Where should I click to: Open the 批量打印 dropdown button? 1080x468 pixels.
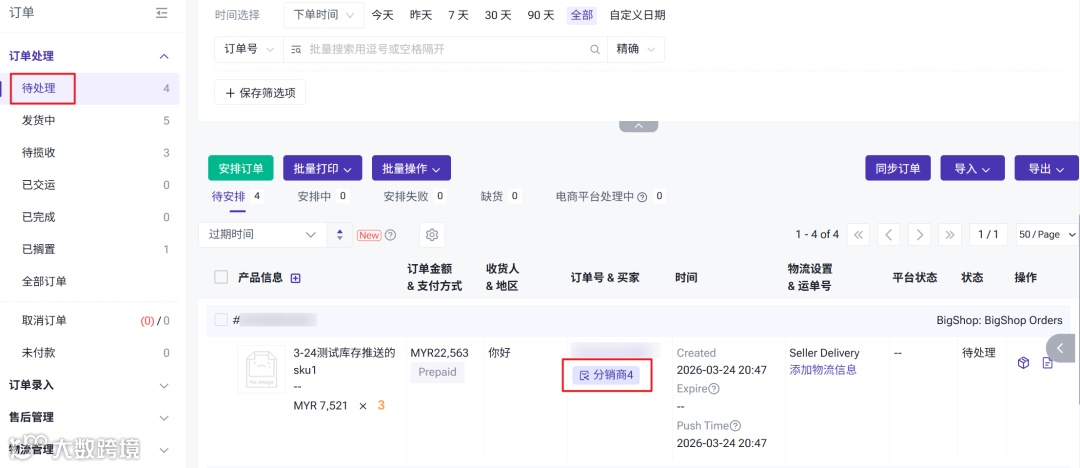point(322,168)
